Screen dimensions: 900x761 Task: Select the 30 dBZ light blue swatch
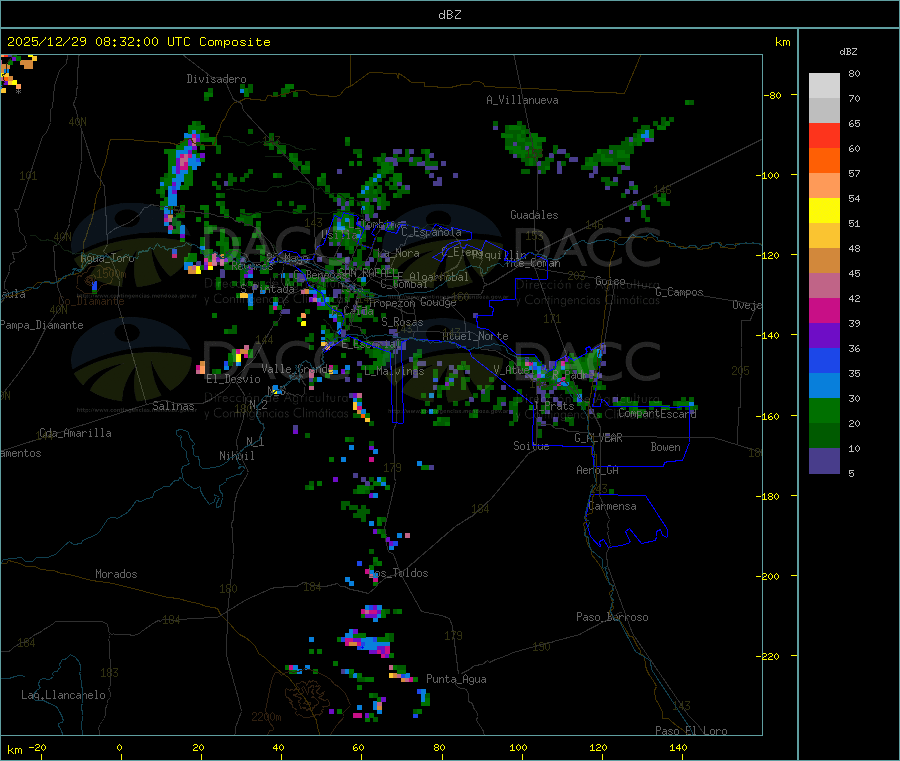pyautogui.click(x=824, y=385)
